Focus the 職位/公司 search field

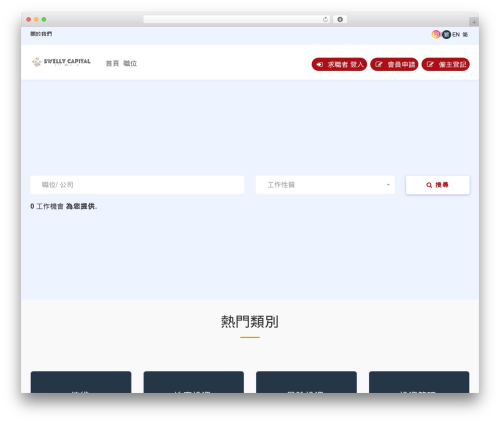pos(137,185)
